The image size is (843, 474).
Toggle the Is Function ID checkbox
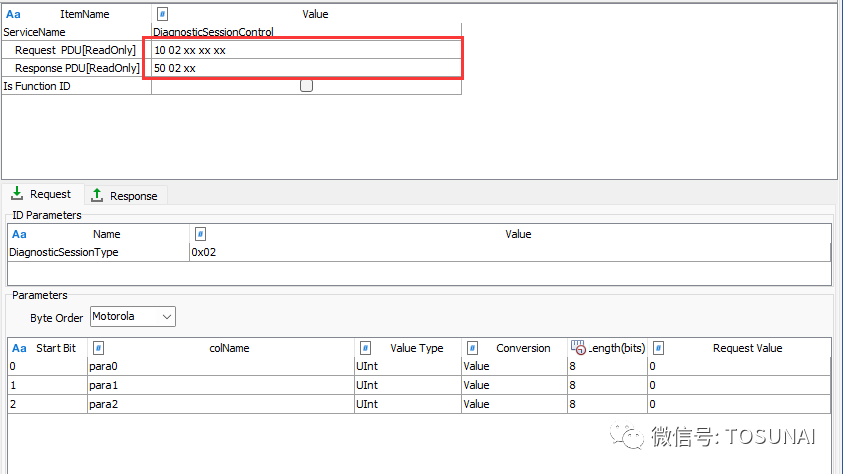point(306,85)
